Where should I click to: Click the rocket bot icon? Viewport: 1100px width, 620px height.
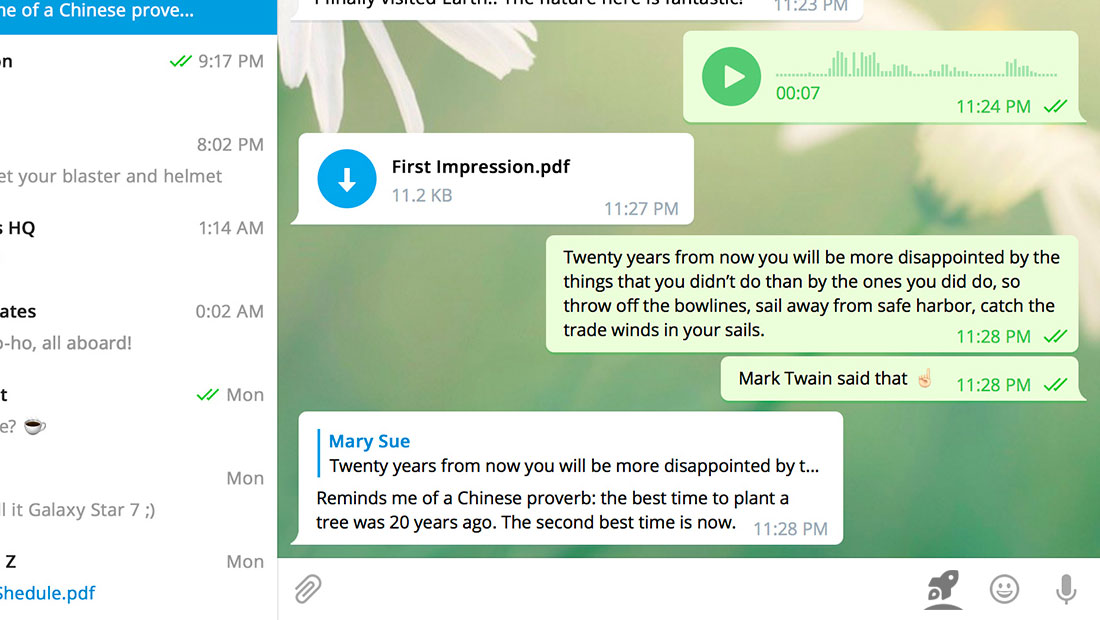(942, 588)
